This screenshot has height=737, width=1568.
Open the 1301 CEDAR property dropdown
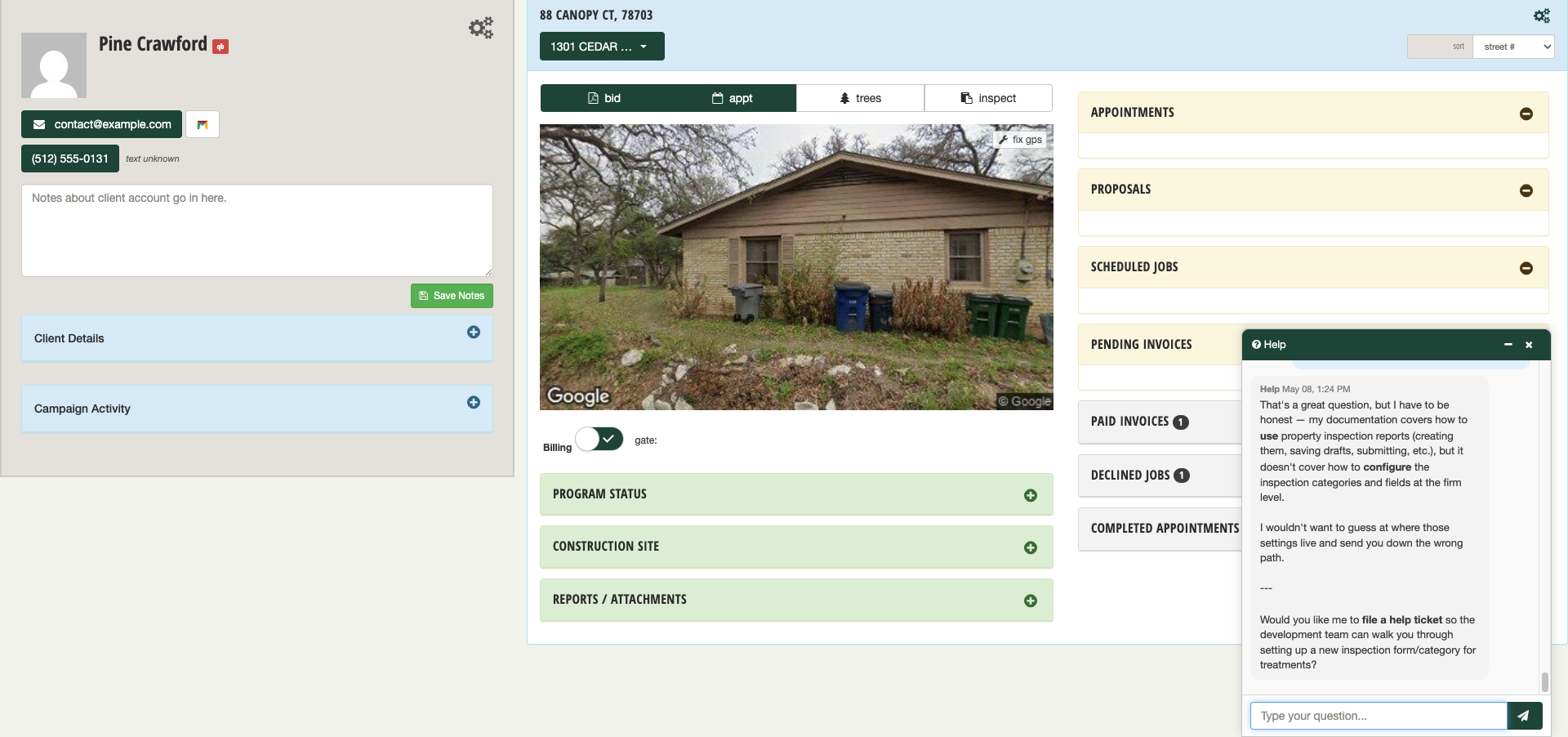[602, 47]
